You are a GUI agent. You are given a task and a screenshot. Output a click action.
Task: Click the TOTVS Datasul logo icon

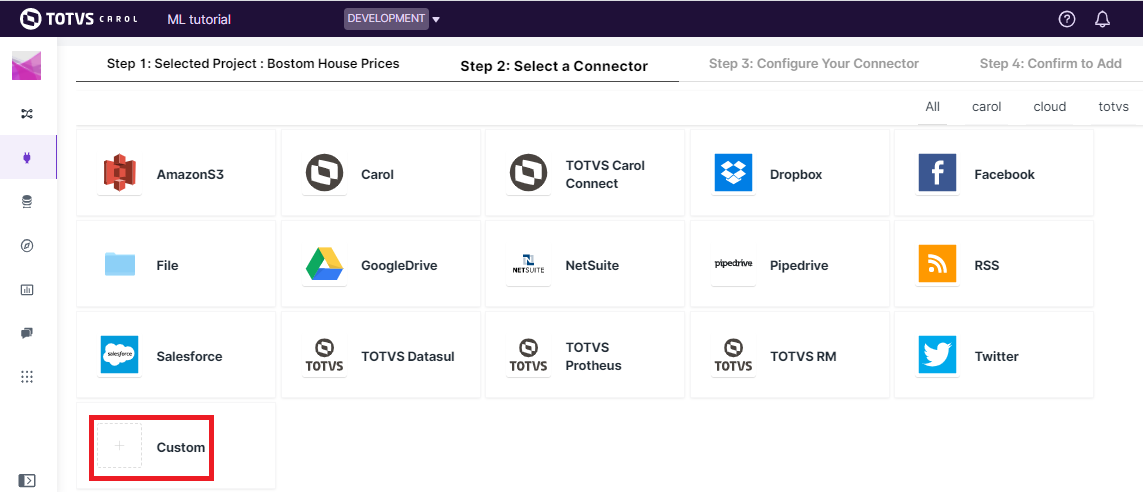(324, 356)
